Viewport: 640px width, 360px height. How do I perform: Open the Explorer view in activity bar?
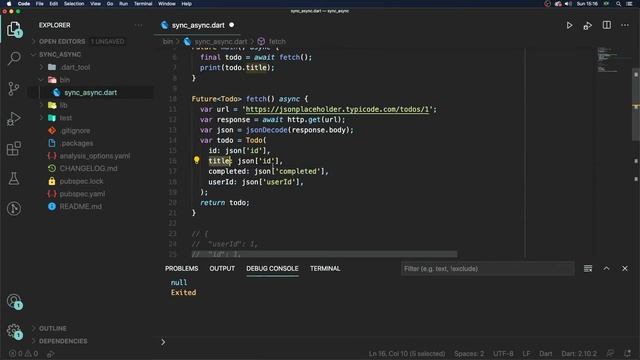14,29
